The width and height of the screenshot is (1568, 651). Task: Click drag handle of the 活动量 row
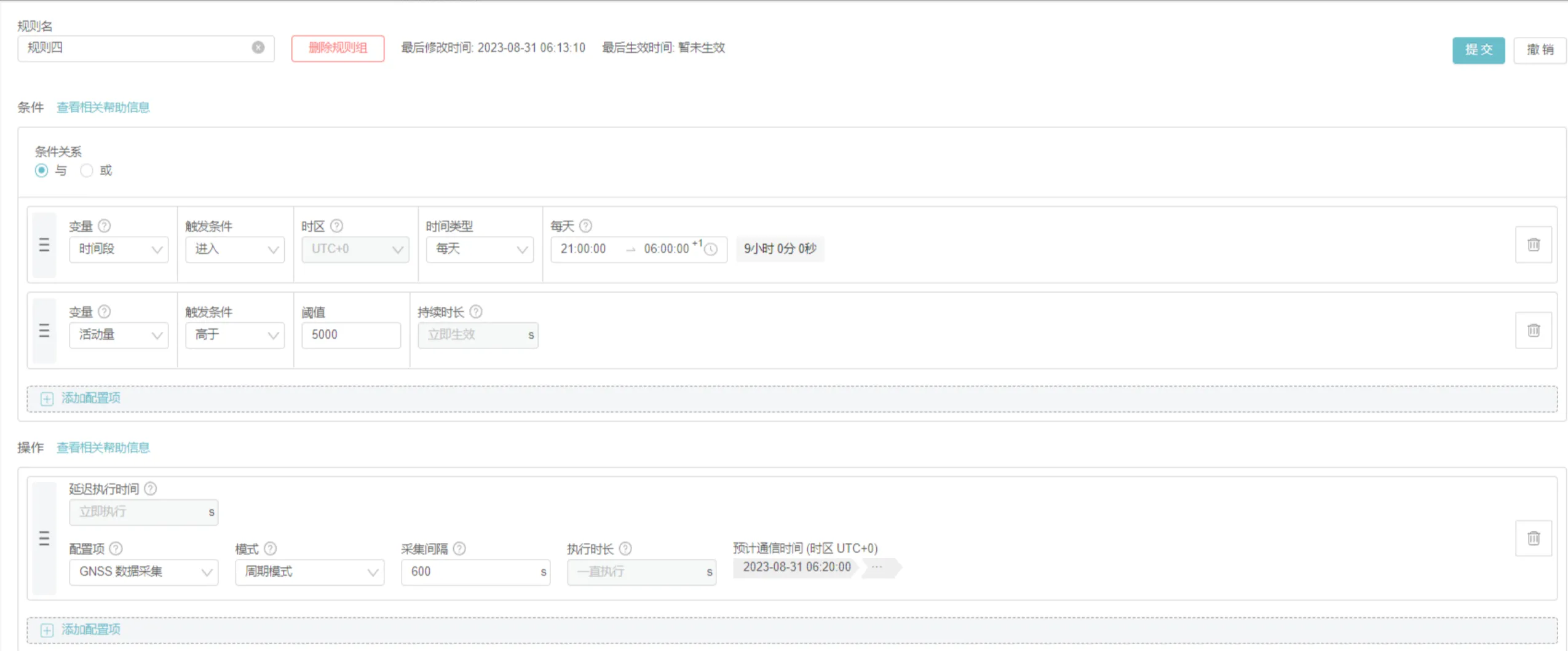44,331
